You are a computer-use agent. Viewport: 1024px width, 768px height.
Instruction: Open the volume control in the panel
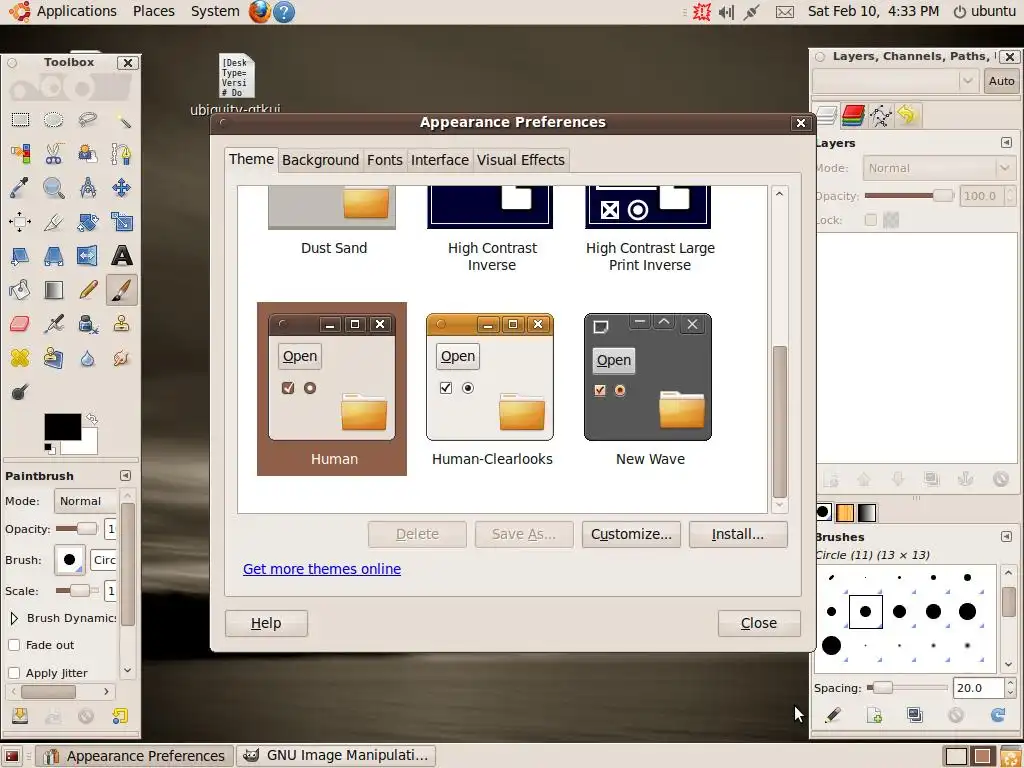click(x=726, y=12)
